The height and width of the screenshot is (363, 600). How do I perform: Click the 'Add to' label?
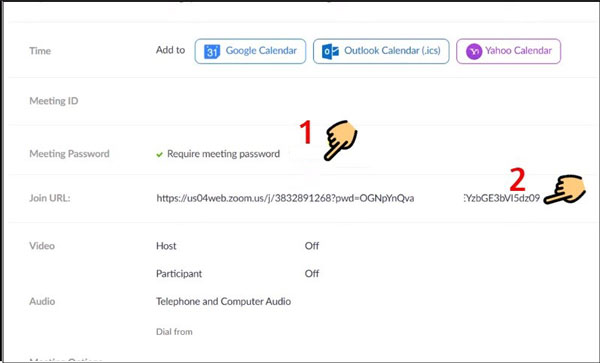tap(170, 50)
